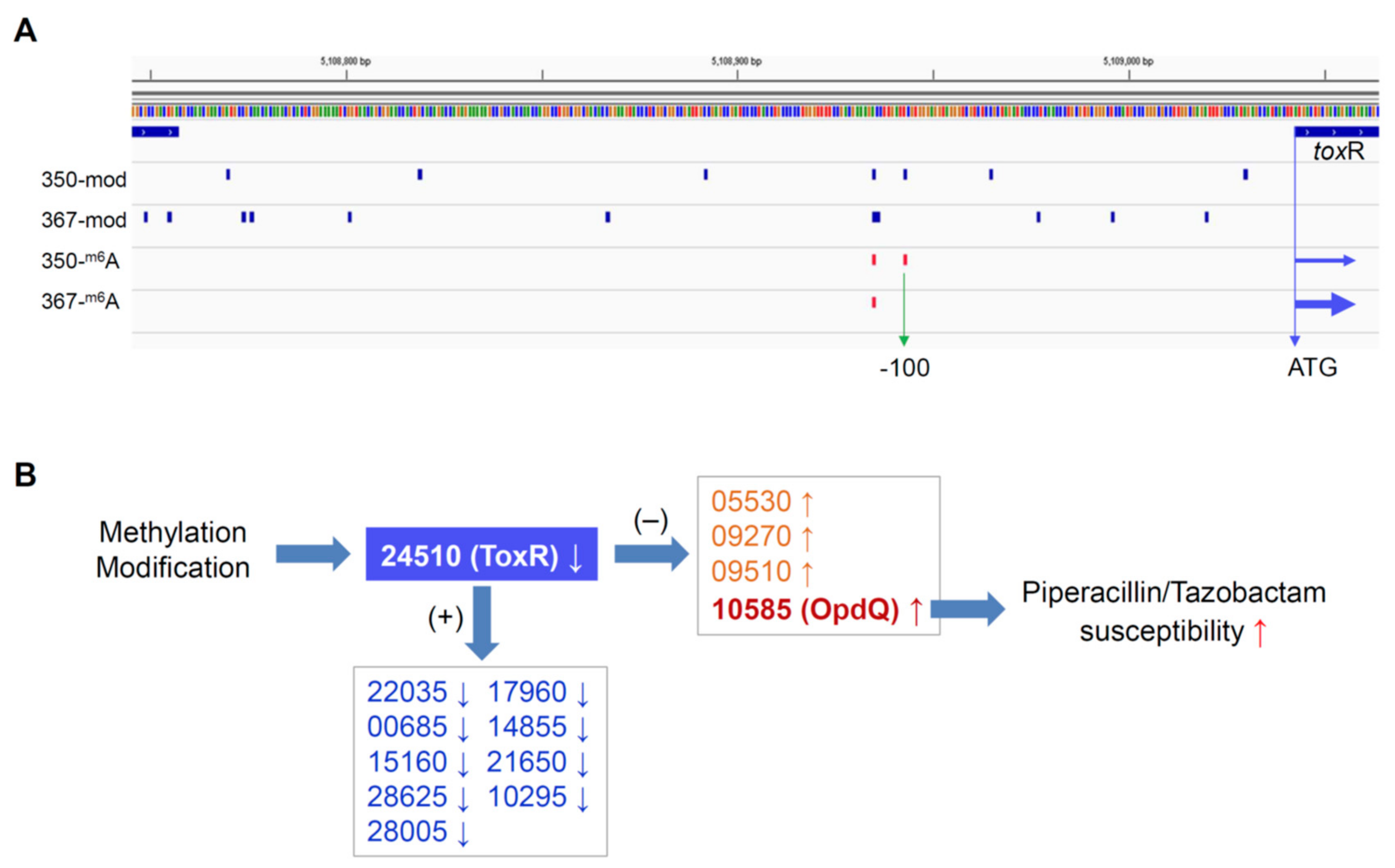
Task: Click the 22035 blue gene entry
Action: click(407, 692)
